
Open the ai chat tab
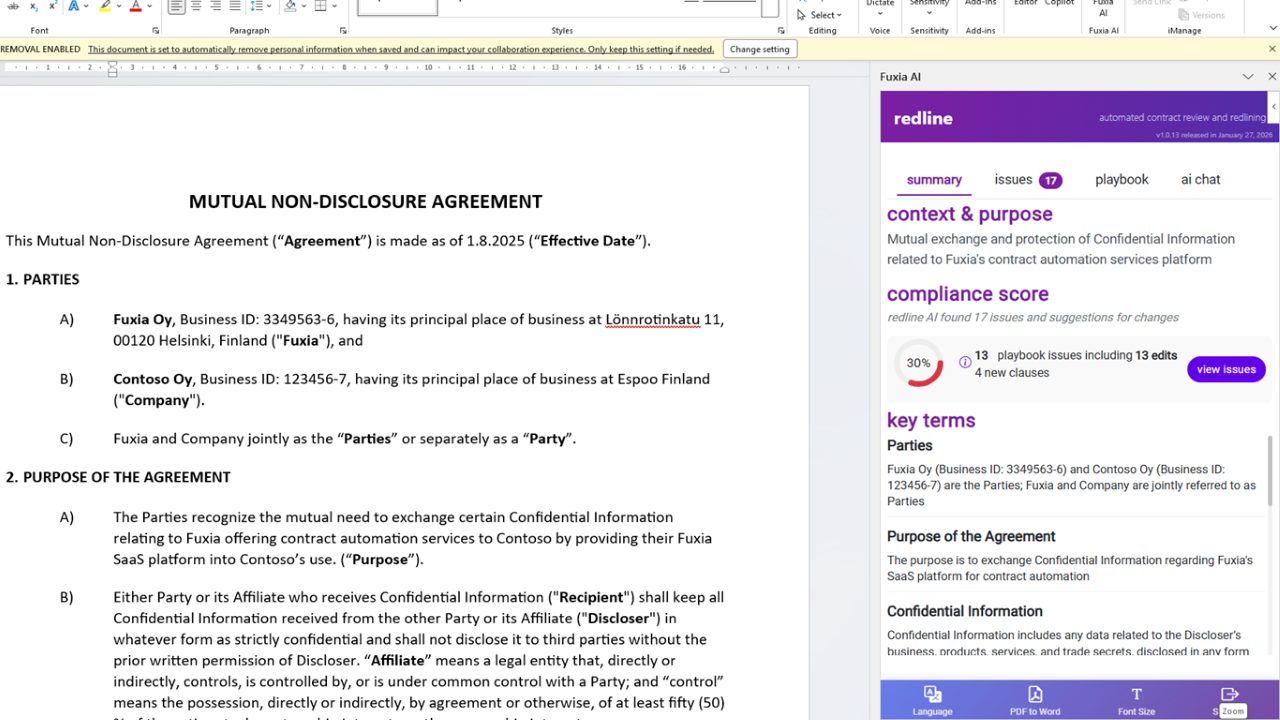[1201, 180]
